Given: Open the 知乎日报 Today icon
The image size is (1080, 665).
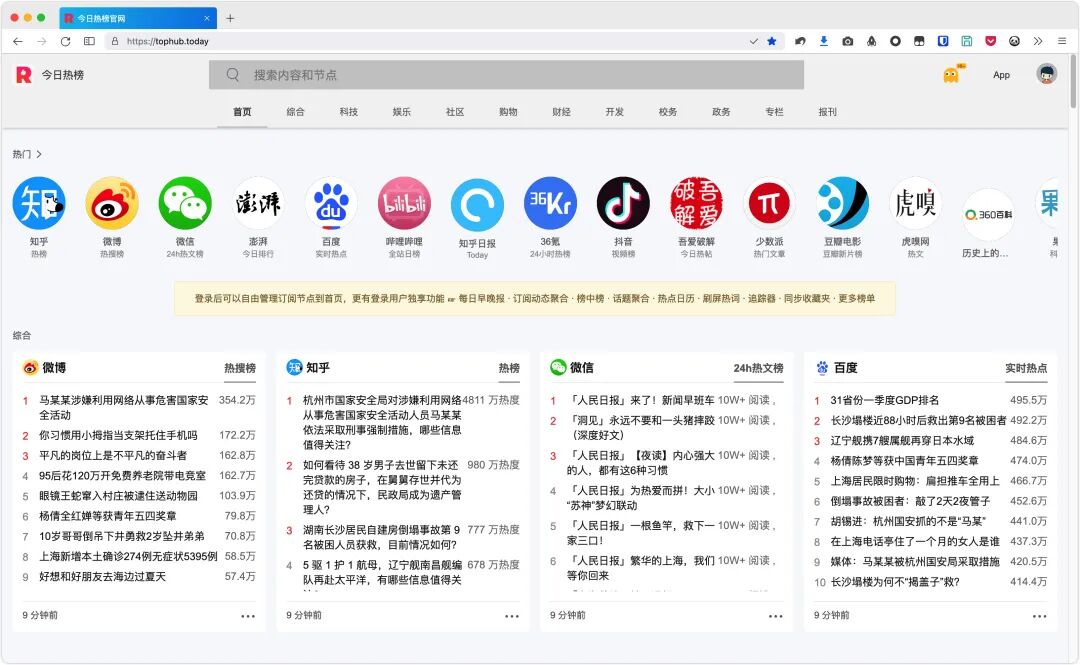Looking at the screenshot, I should (477, 205).
